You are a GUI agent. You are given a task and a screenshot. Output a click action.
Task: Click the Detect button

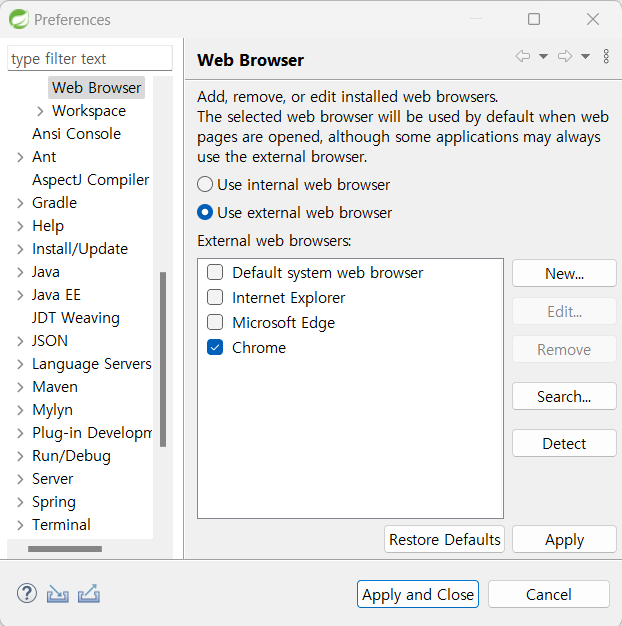(x=564, y=444)
